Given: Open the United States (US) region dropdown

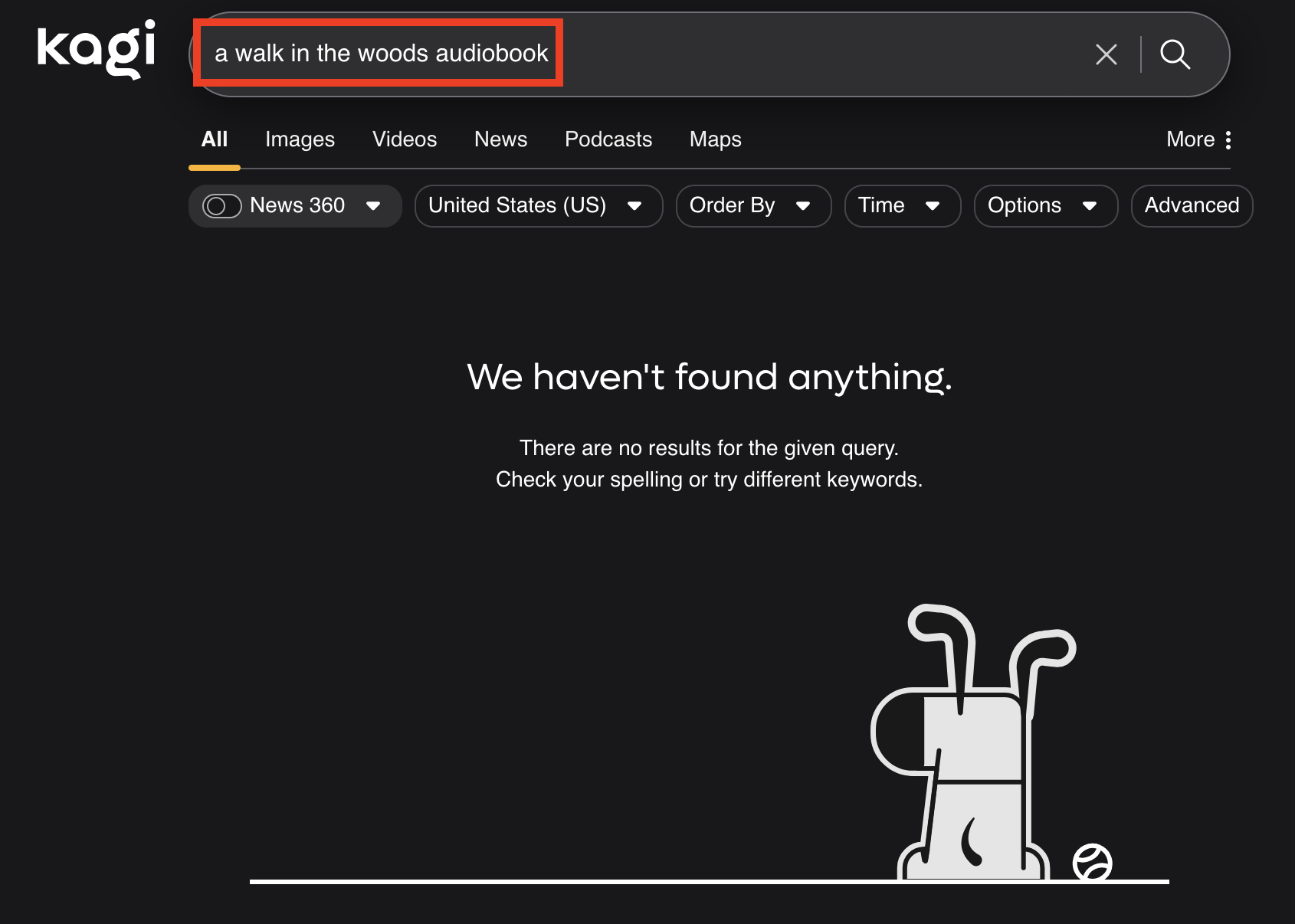Looking at the screenshot, I should pos(538,206).
